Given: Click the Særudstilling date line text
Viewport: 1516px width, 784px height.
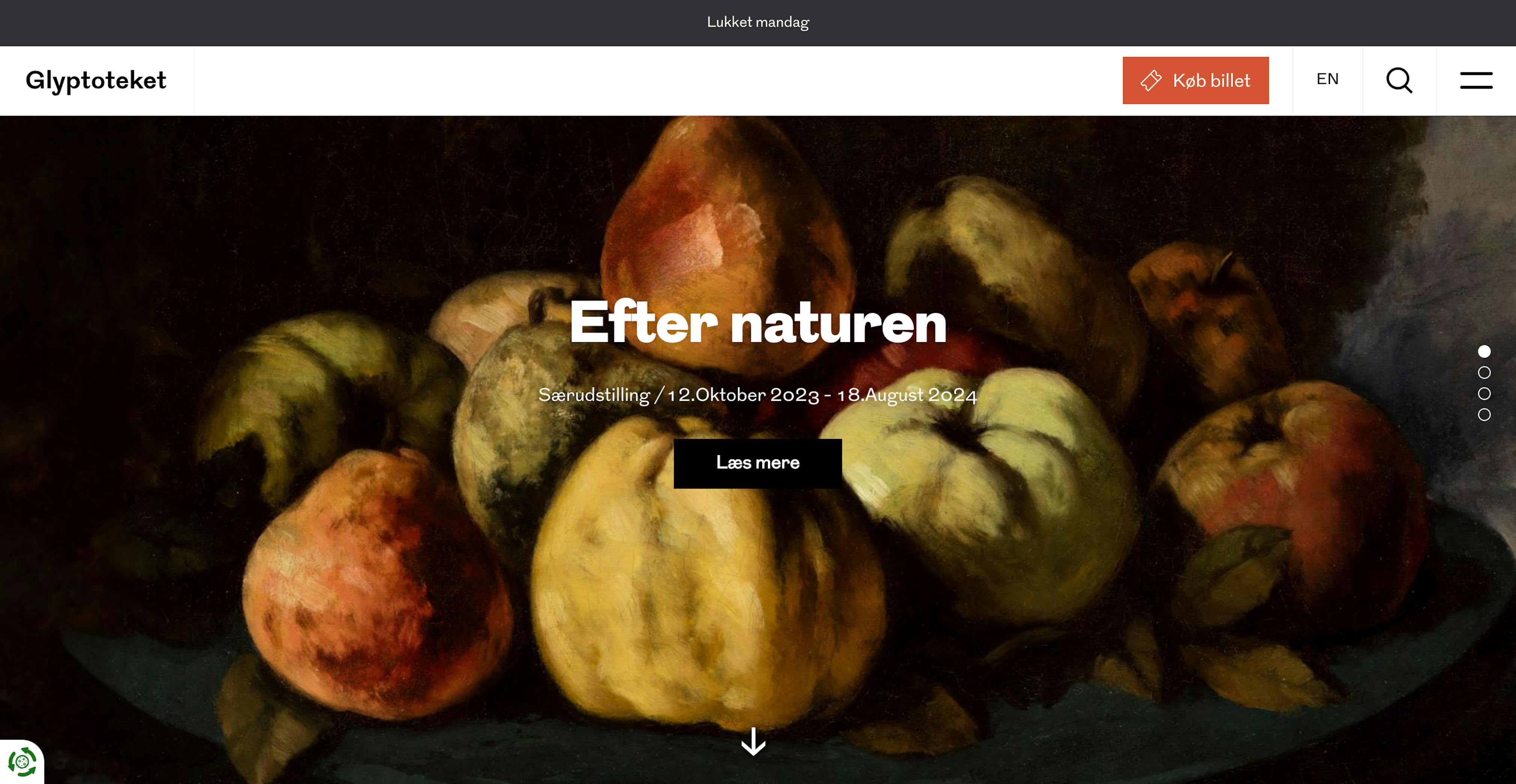Looking at the screenshot, I should [x=757, y=395].
